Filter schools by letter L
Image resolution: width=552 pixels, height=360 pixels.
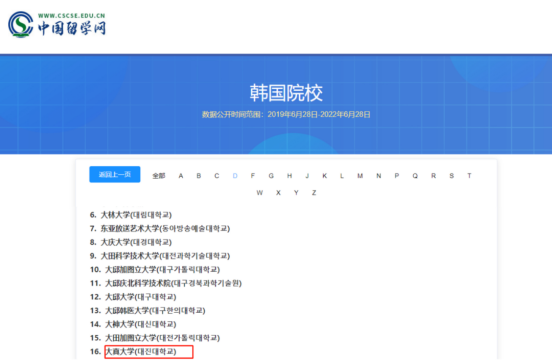(x=342, y=176)
